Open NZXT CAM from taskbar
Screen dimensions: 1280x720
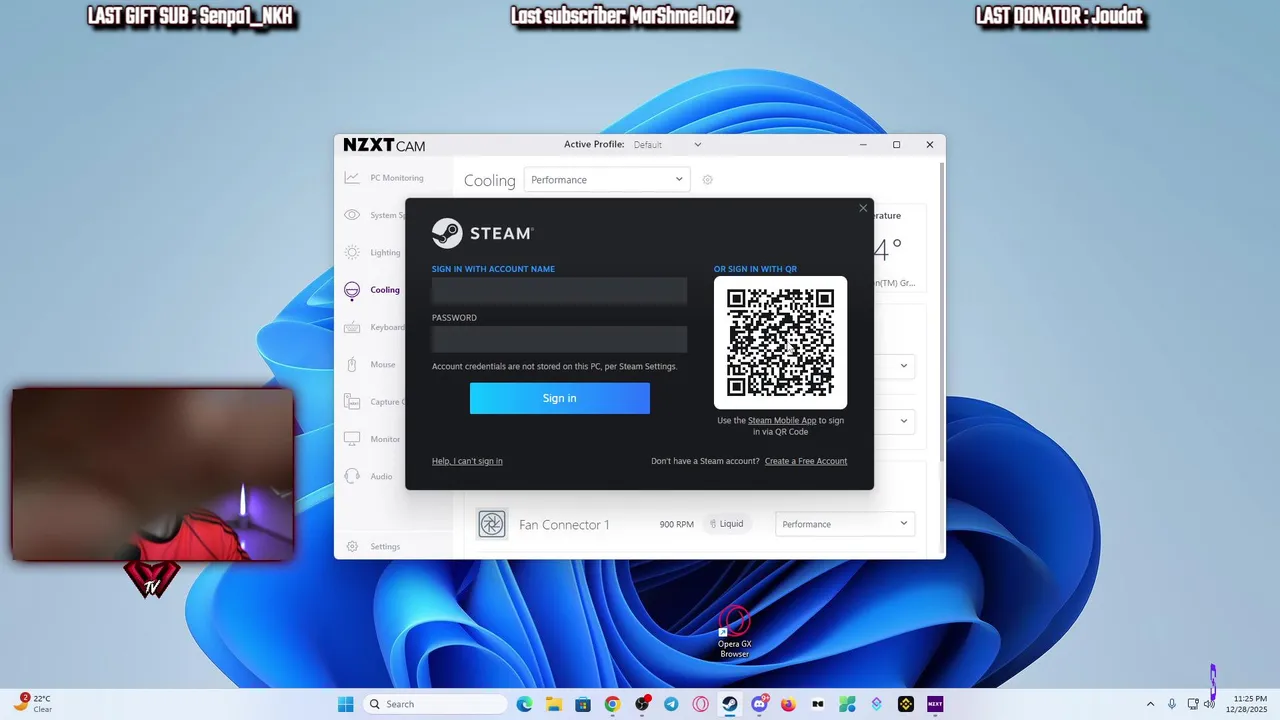click(935, 704)
